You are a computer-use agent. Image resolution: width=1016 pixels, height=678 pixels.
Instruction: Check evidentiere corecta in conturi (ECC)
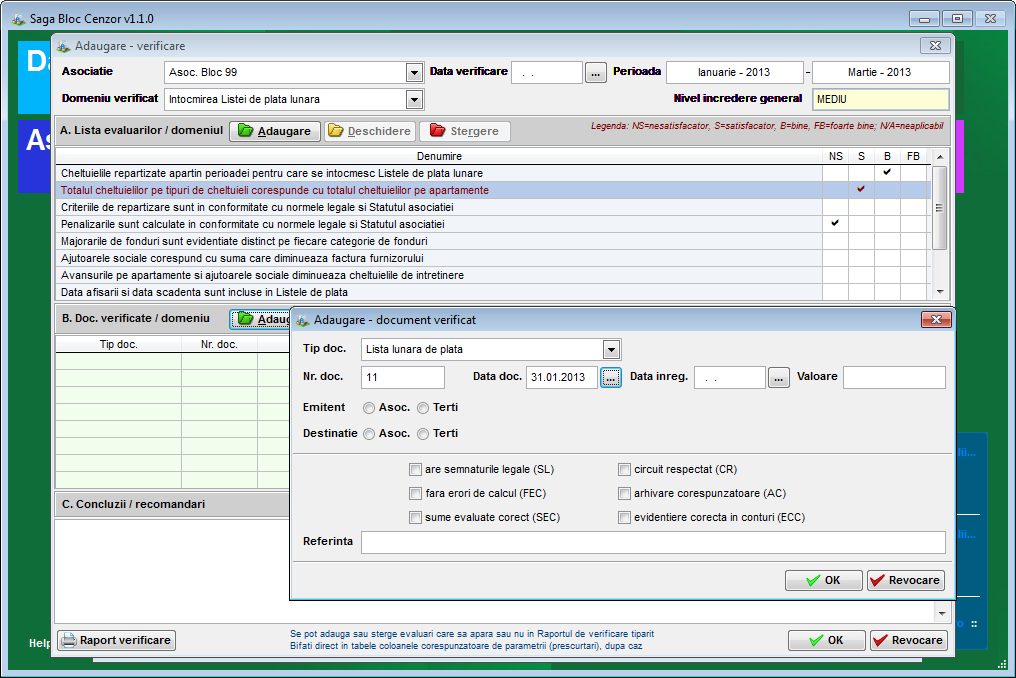[x=624, y=517]
